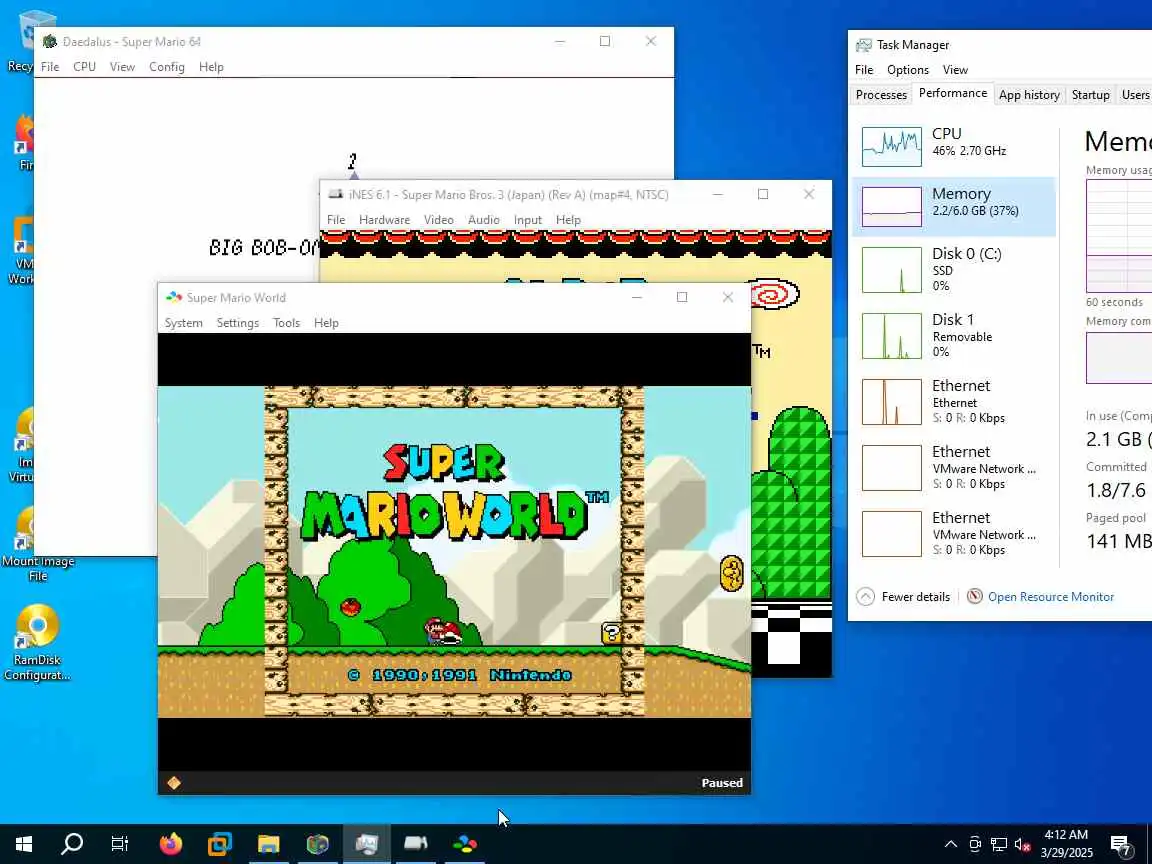Open System menu in Super Mario World
The height and width of the screenshot is (864, 1152).
[x=184, y=323]
